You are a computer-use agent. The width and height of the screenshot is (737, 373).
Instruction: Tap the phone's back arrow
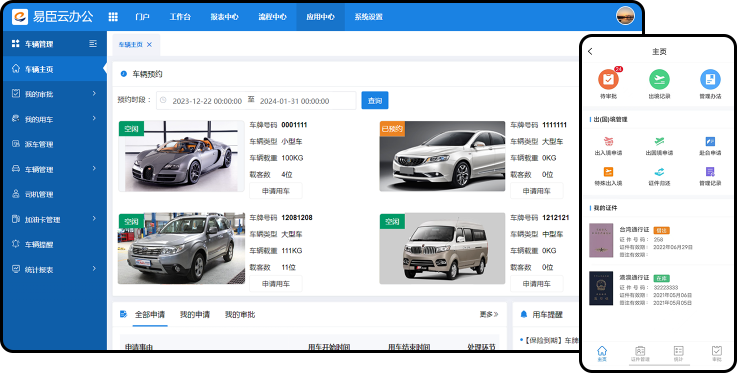(590, 52)
